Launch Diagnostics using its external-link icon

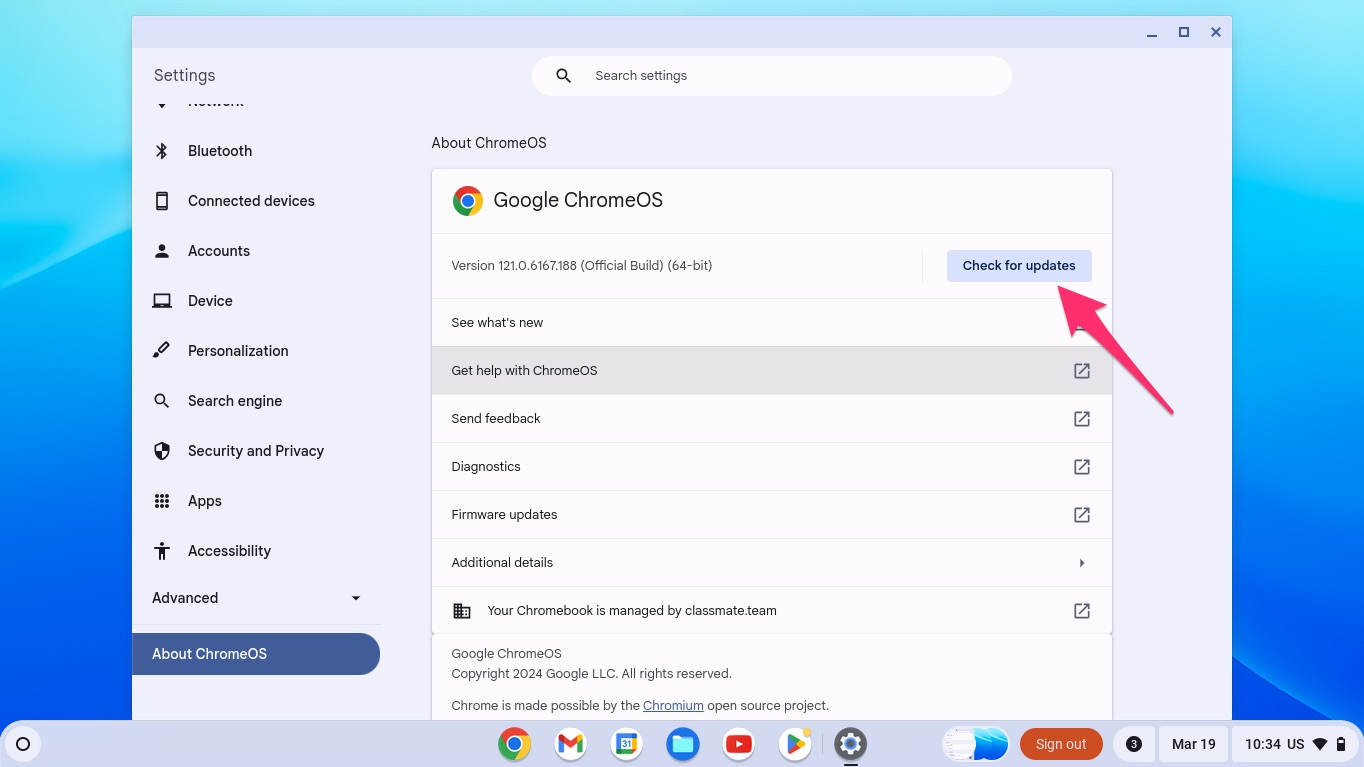coord(1081,467)
